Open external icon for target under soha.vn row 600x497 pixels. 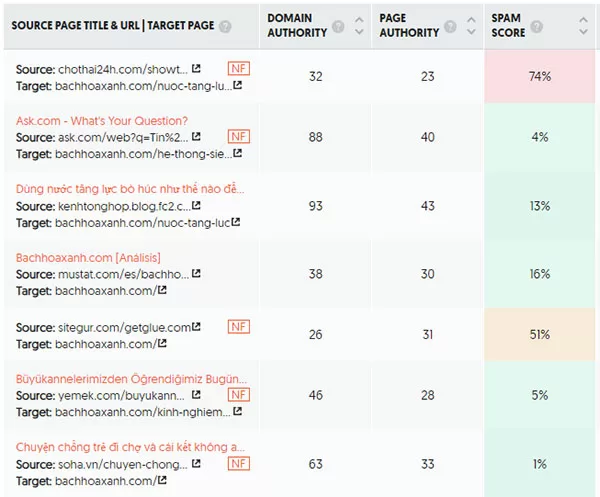click(162, 480)
